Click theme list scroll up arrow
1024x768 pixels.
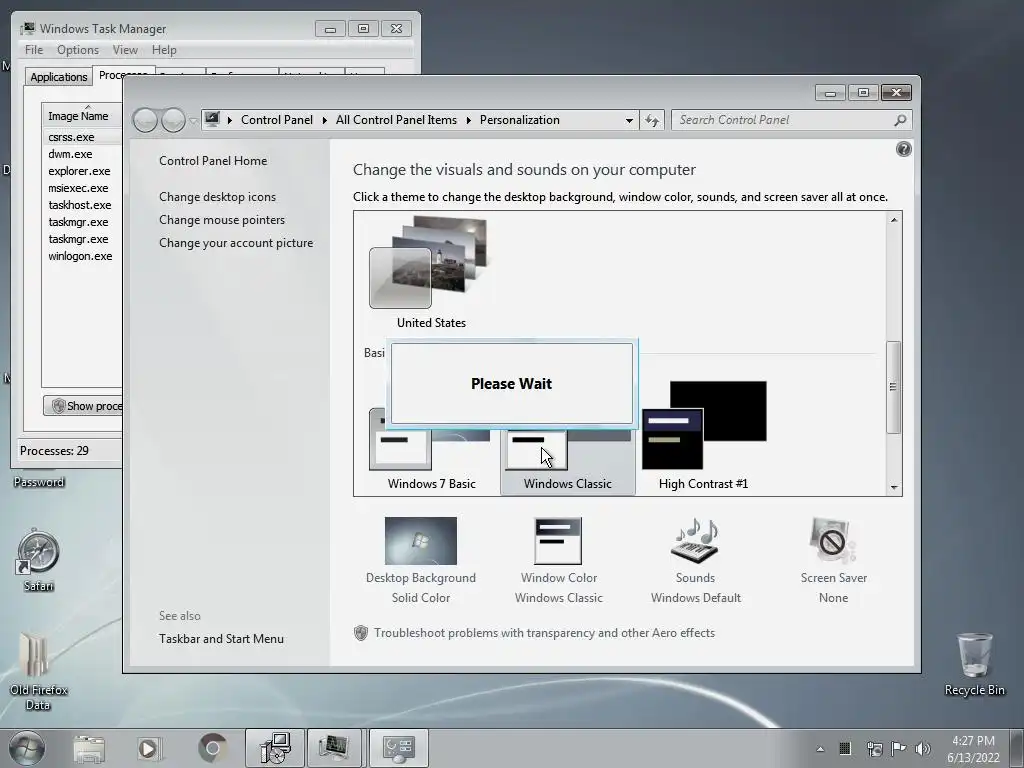click(893, 220)
